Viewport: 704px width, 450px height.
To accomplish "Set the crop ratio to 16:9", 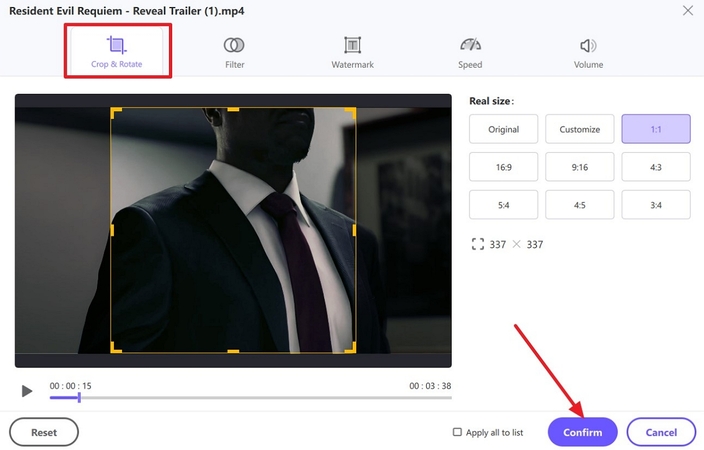I will [503, 167].
